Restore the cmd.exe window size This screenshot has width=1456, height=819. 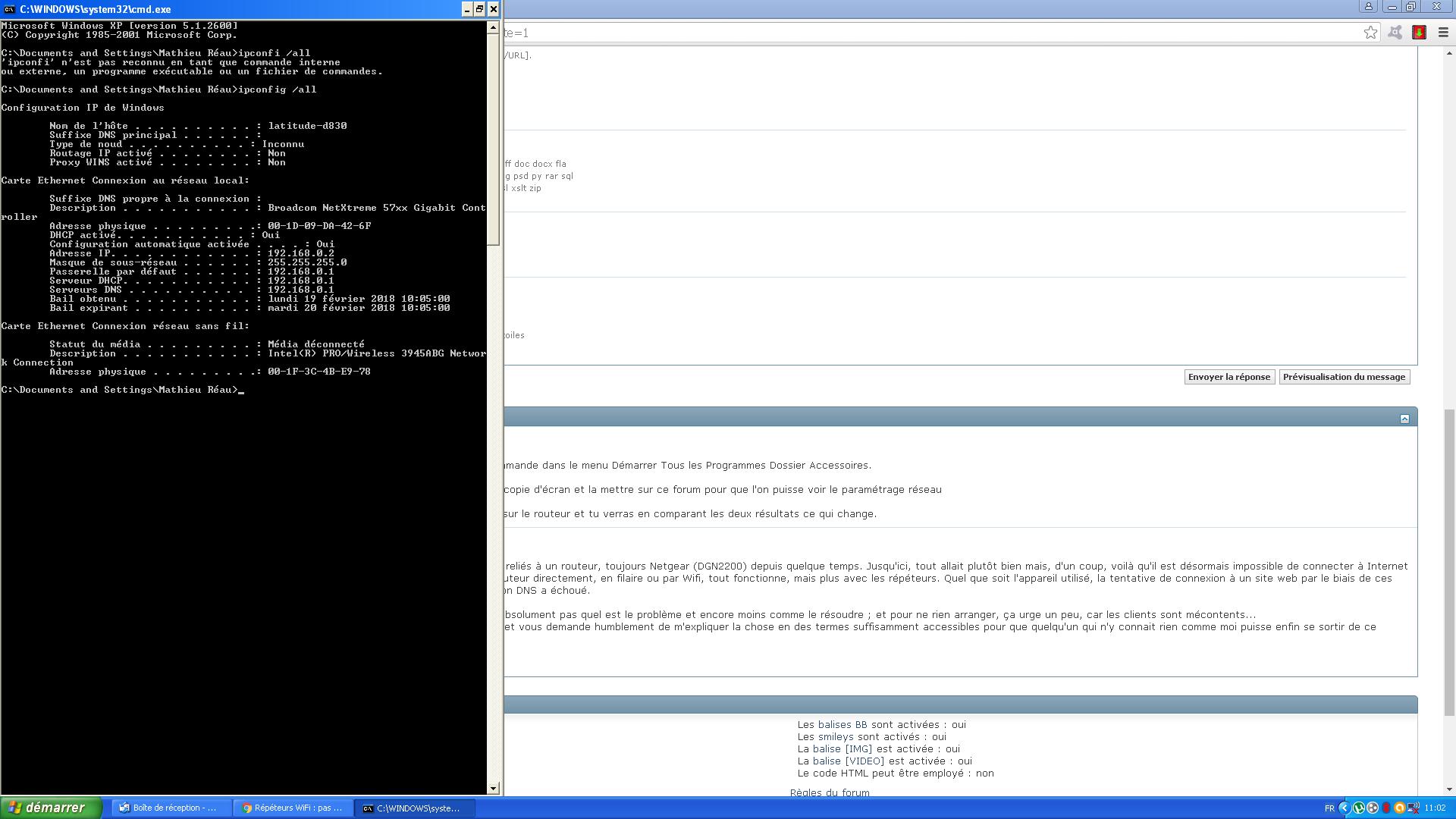(480, 9)
